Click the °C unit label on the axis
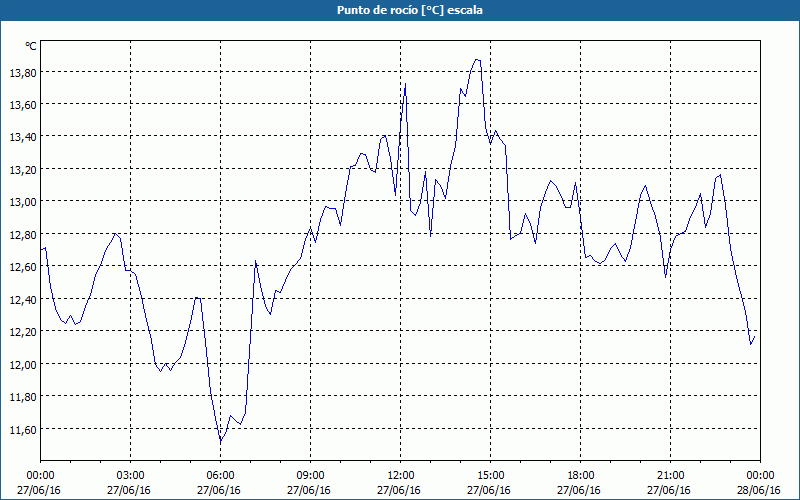The image size is (800, 500). 31,46
